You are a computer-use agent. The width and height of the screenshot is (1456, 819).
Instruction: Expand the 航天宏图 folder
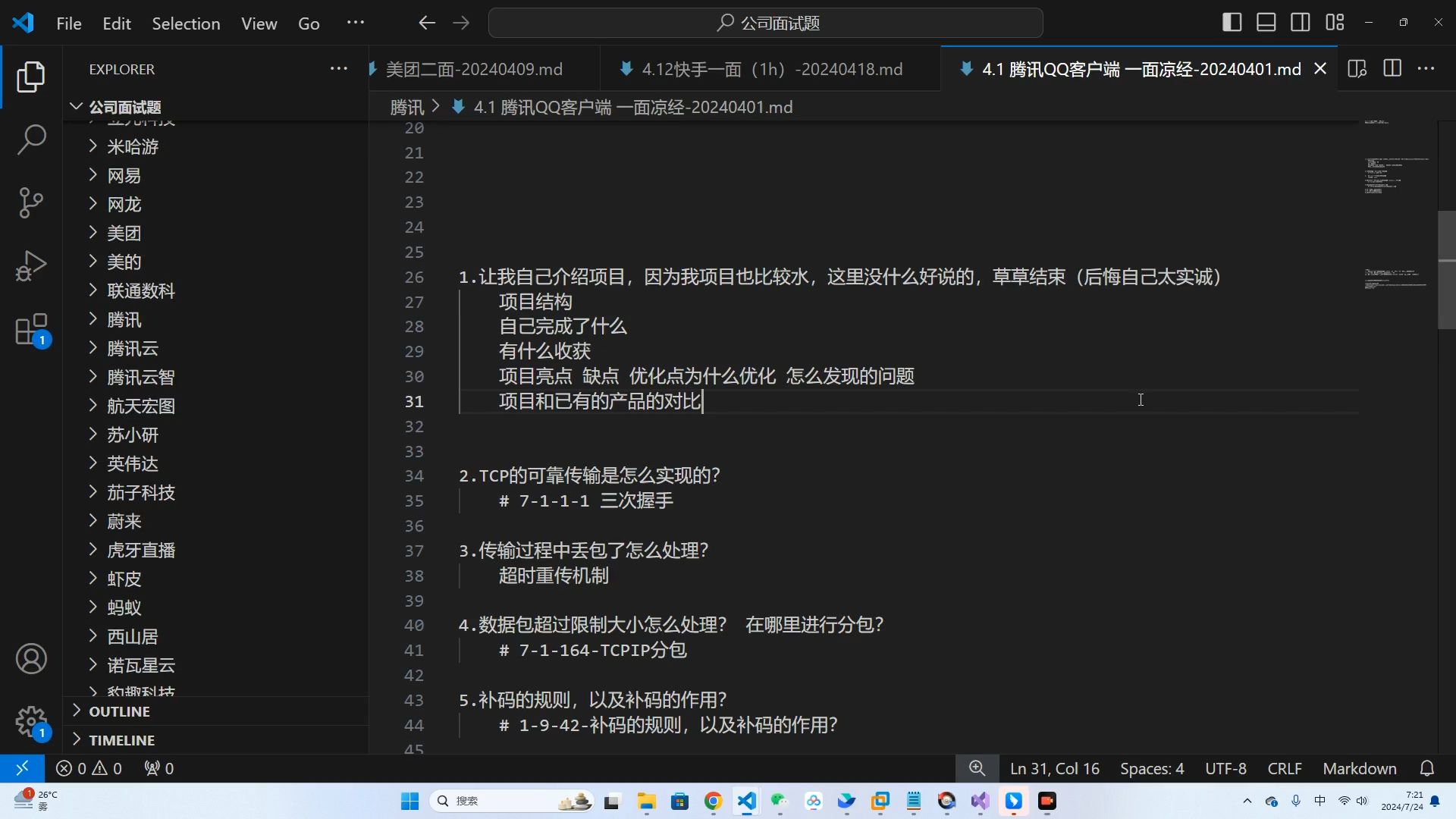point(216,406)
